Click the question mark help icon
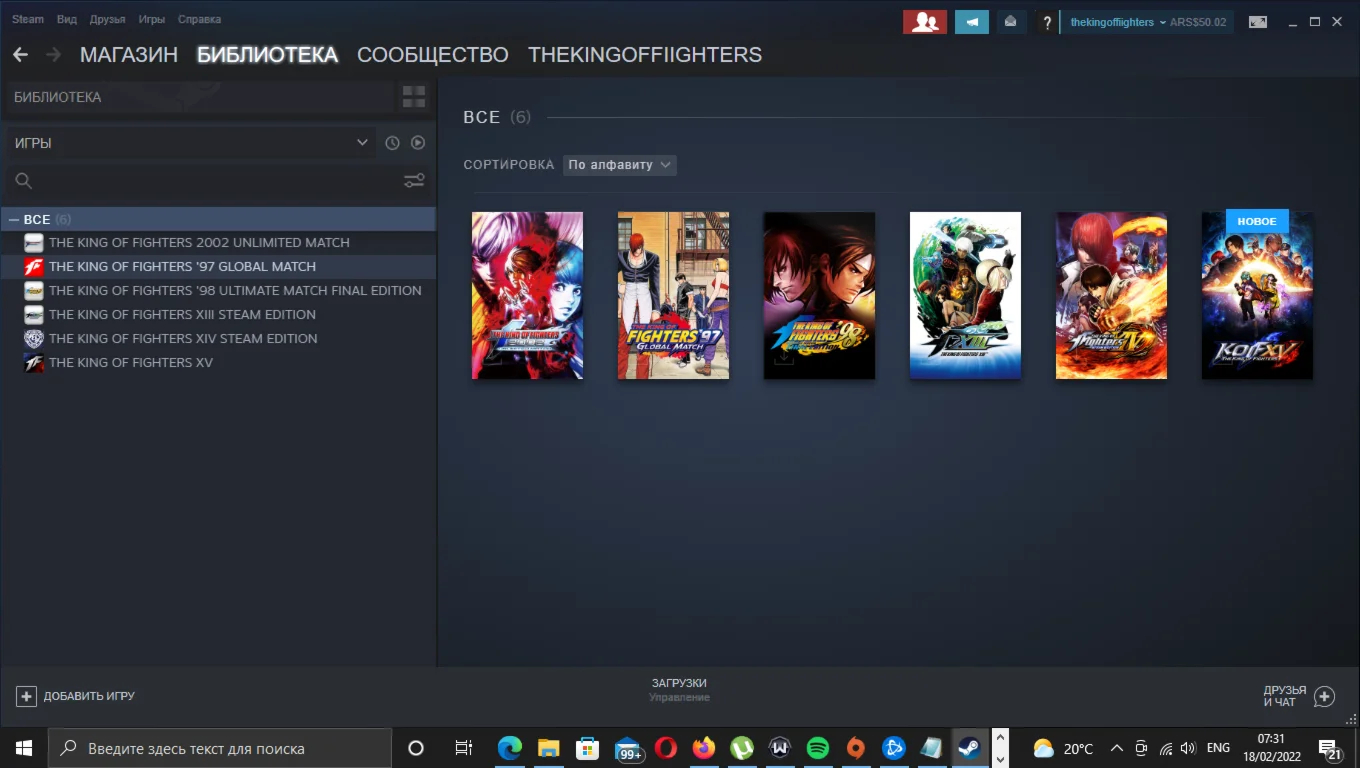Screen dimensions: 1360x768 pos(1047,22)
